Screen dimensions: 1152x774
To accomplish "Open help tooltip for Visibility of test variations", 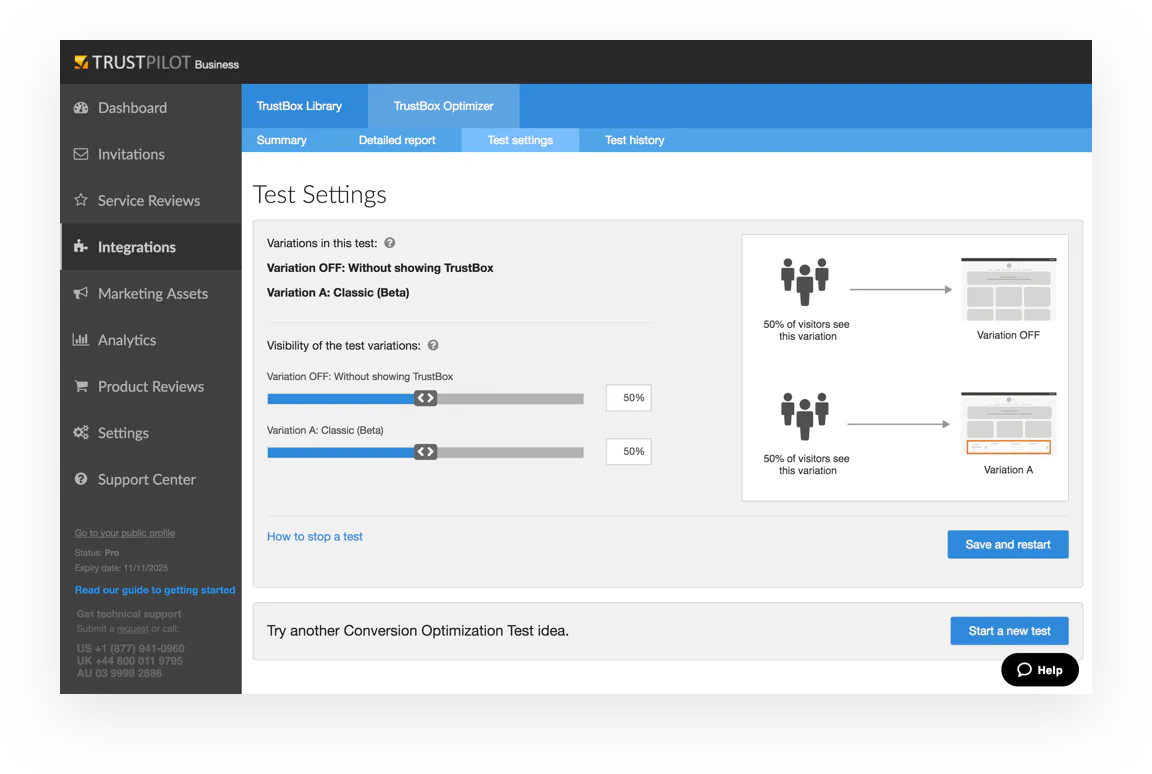I will (433, 345).
